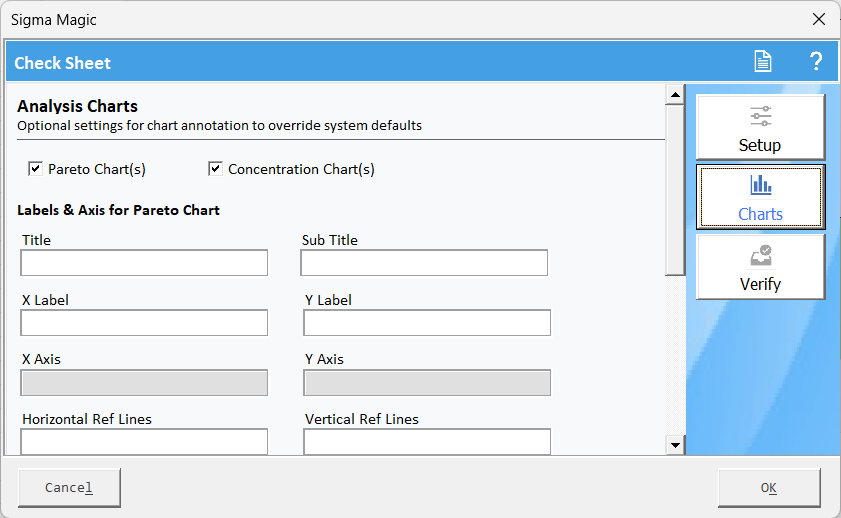Select the Vertical Ref Lines input box
841x518 pixels.
(x=427, y=441)
